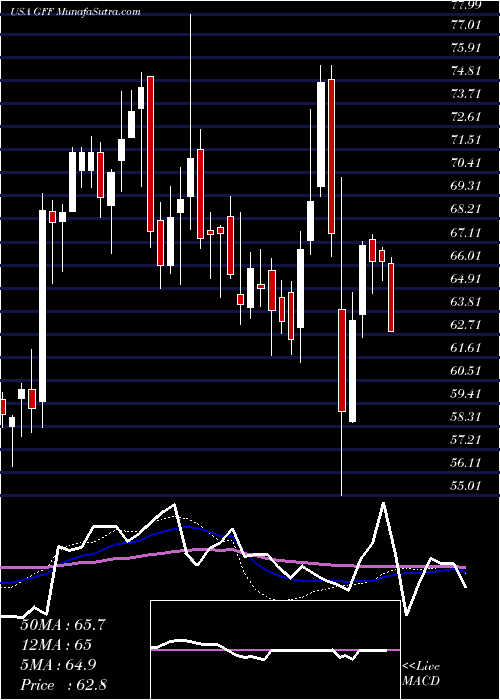The height and width of the screenshot is (700, 500).
Task: Click the 'Price : 62.8' readout
Action: tap(63, 685)
